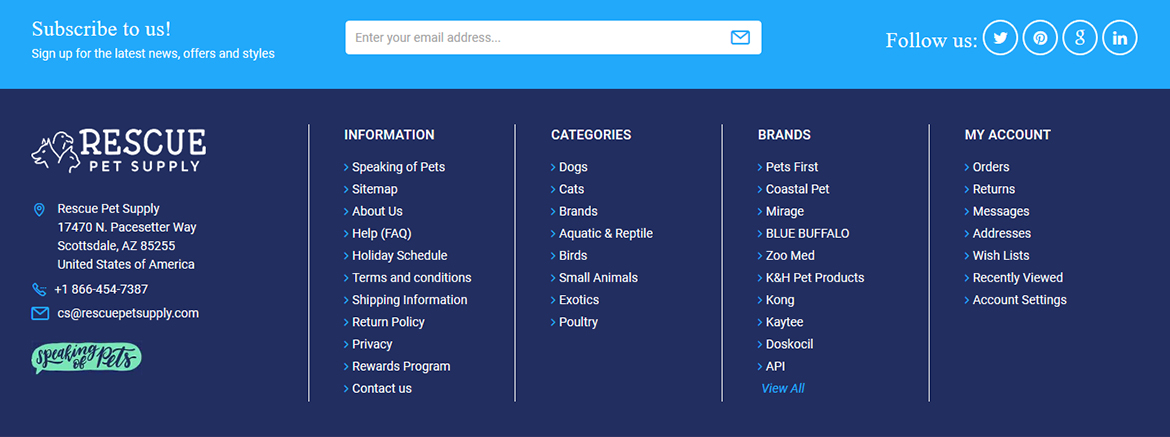
Task: Click the envelope icon beside cs email
Action: pos(40,314)
